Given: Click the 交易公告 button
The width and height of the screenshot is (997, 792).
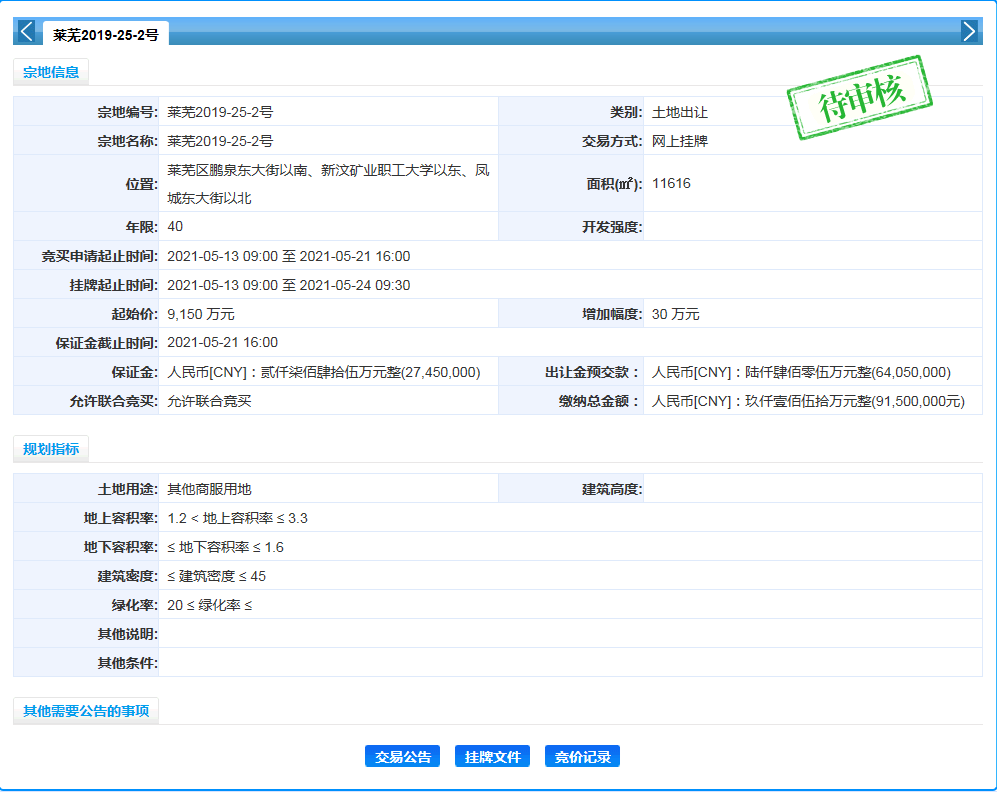Looking at the screenshot, I should (402, 756).
